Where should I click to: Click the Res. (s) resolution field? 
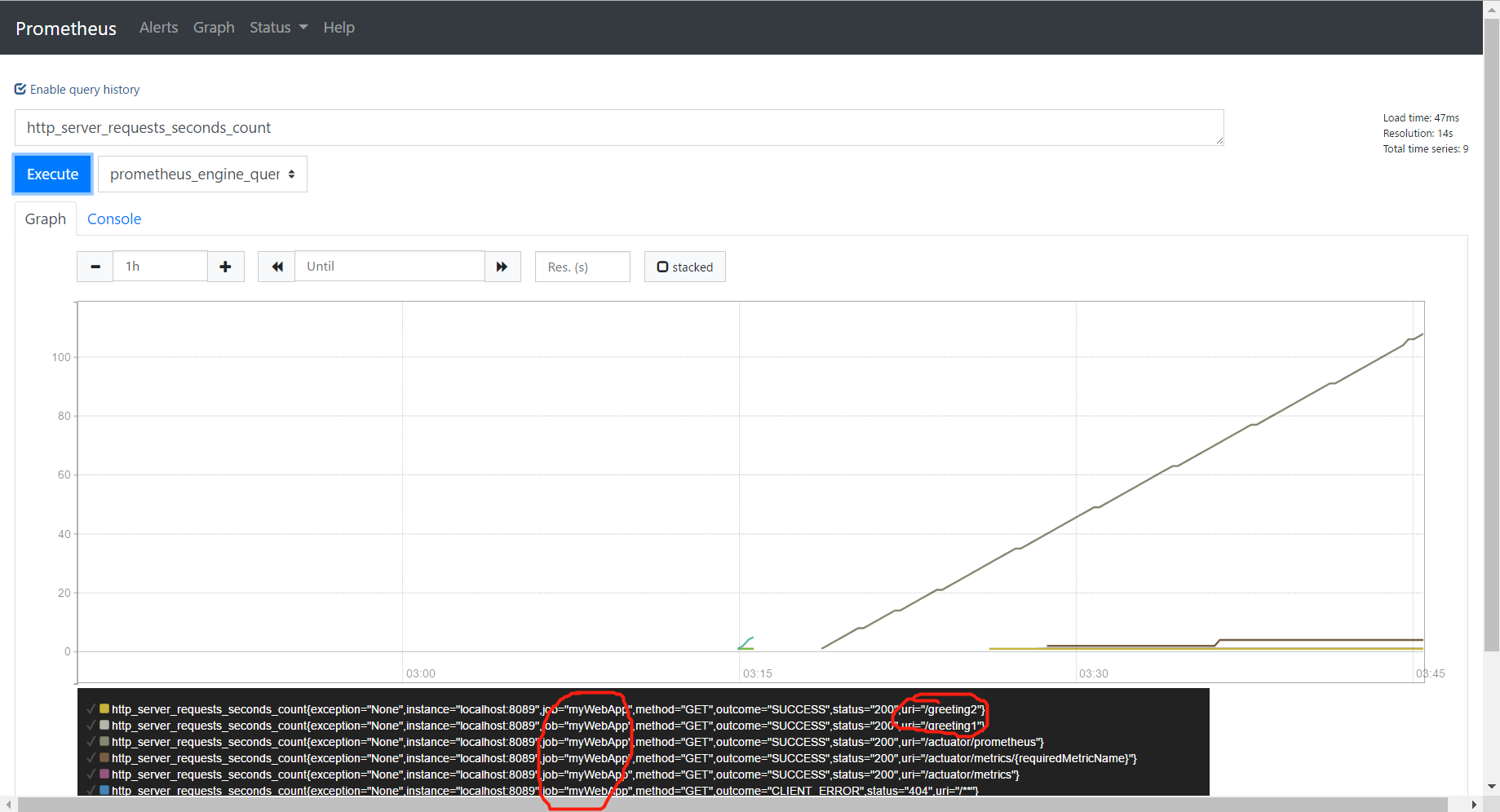pos(582,267)
